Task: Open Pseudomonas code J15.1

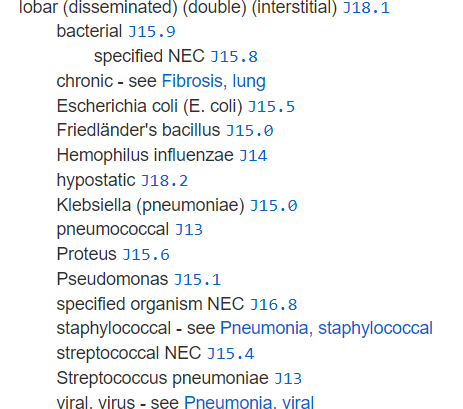Action: click(197, 280)
